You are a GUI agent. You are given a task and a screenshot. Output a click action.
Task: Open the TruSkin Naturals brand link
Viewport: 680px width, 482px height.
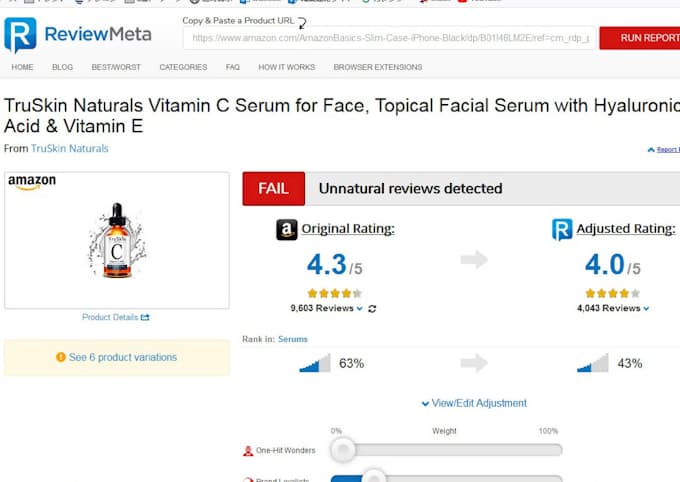click(x=70, y=149)
